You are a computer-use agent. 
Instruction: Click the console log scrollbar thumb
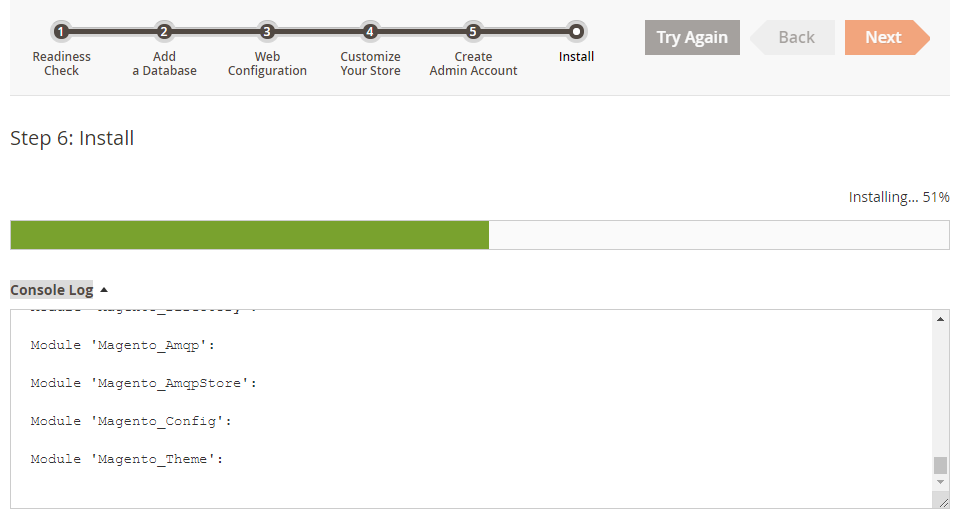(x=940, y=465)
